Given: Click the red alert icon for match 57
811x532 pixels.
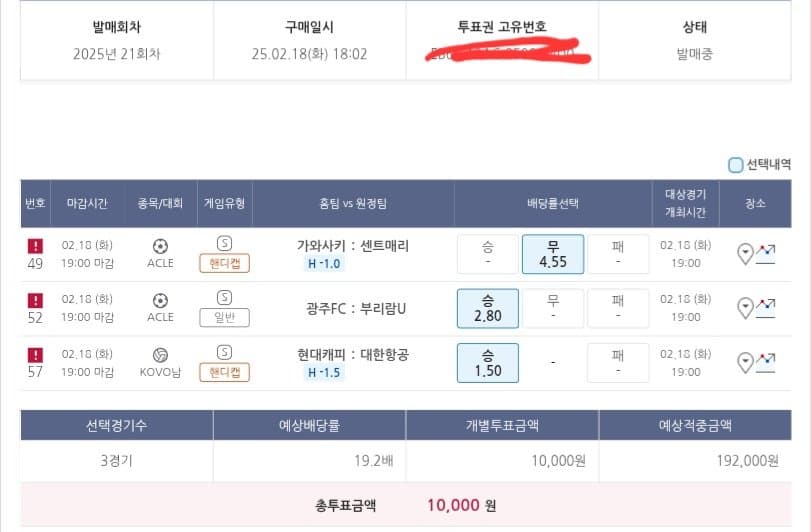Looking at the screenshot, I should click(x=35, y=355).
